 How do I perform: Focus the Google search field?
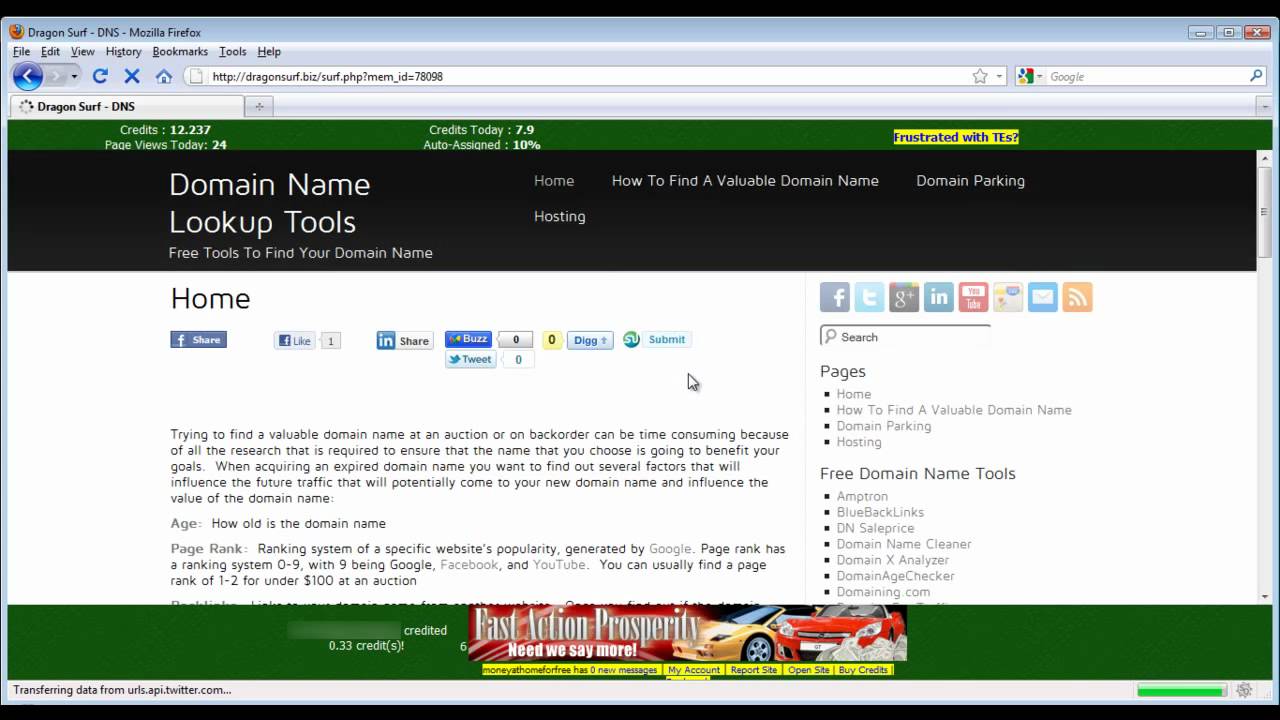click(1145, 76)
